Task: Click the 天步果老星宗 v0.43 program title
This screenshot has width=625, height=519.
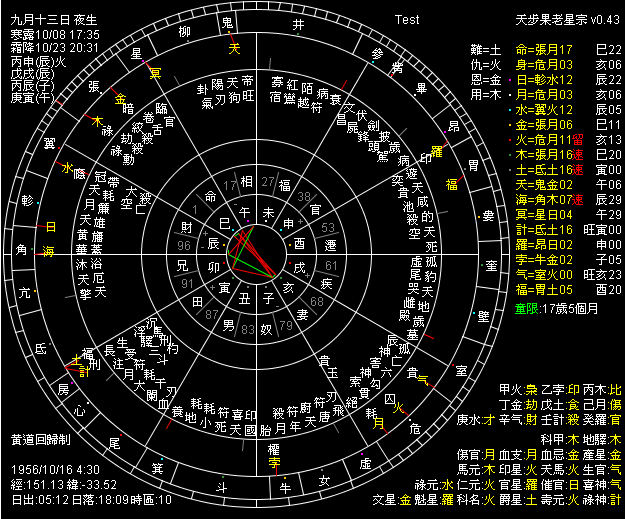Action: [566, 19]
